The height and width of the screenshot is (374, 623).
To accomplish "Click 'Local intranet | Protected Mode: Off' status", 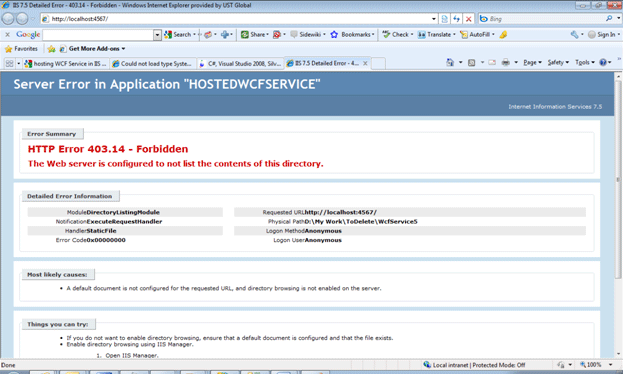I will point(474,365).
